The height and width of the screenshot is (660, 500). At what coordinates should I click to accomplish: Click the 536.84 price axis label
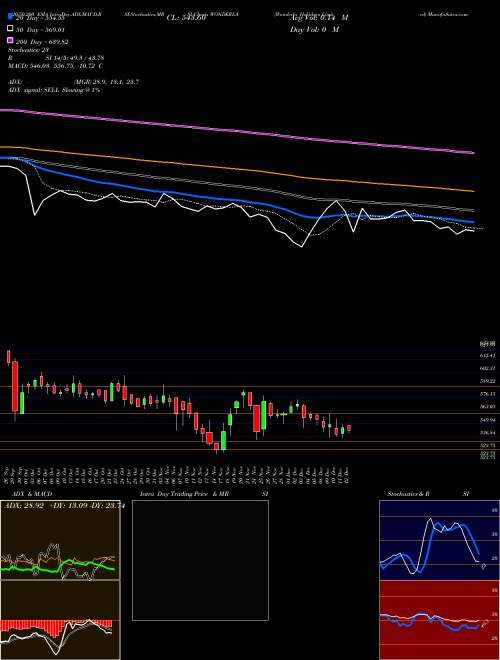(x=487, y=432)
